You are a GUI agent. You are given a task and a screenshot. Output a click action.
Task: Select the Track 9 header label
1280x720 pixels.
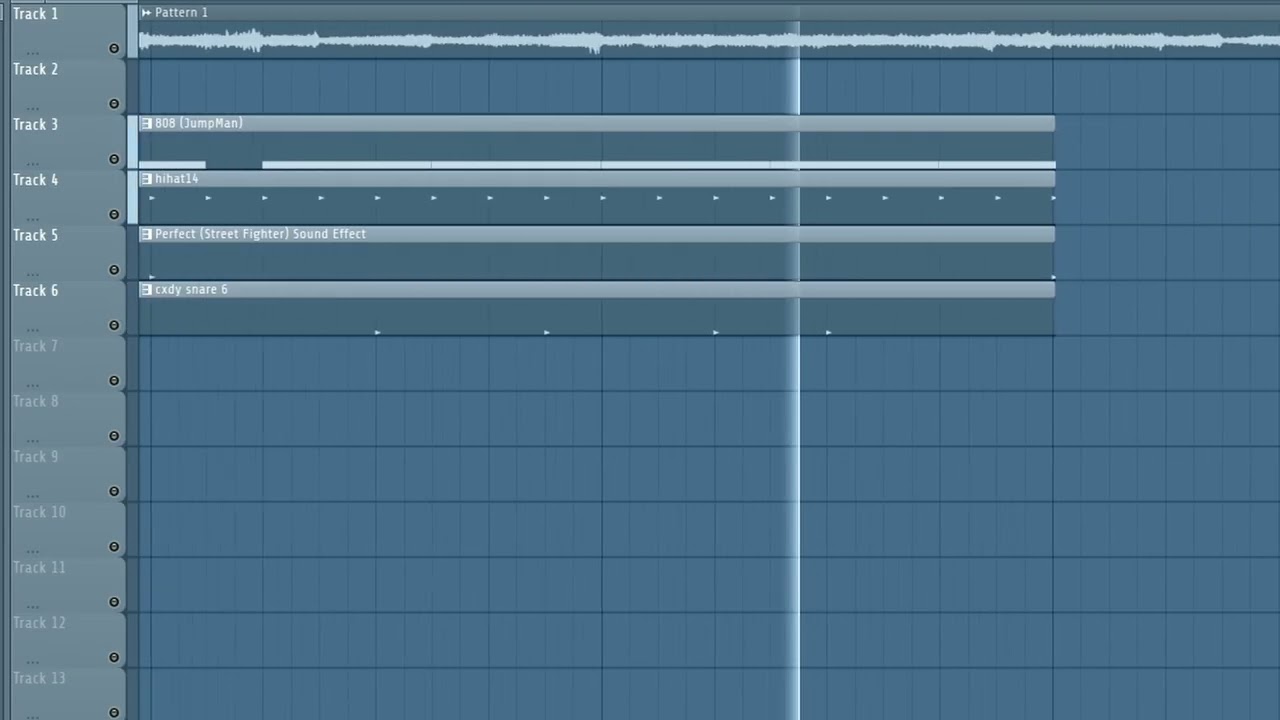(35, 456)
